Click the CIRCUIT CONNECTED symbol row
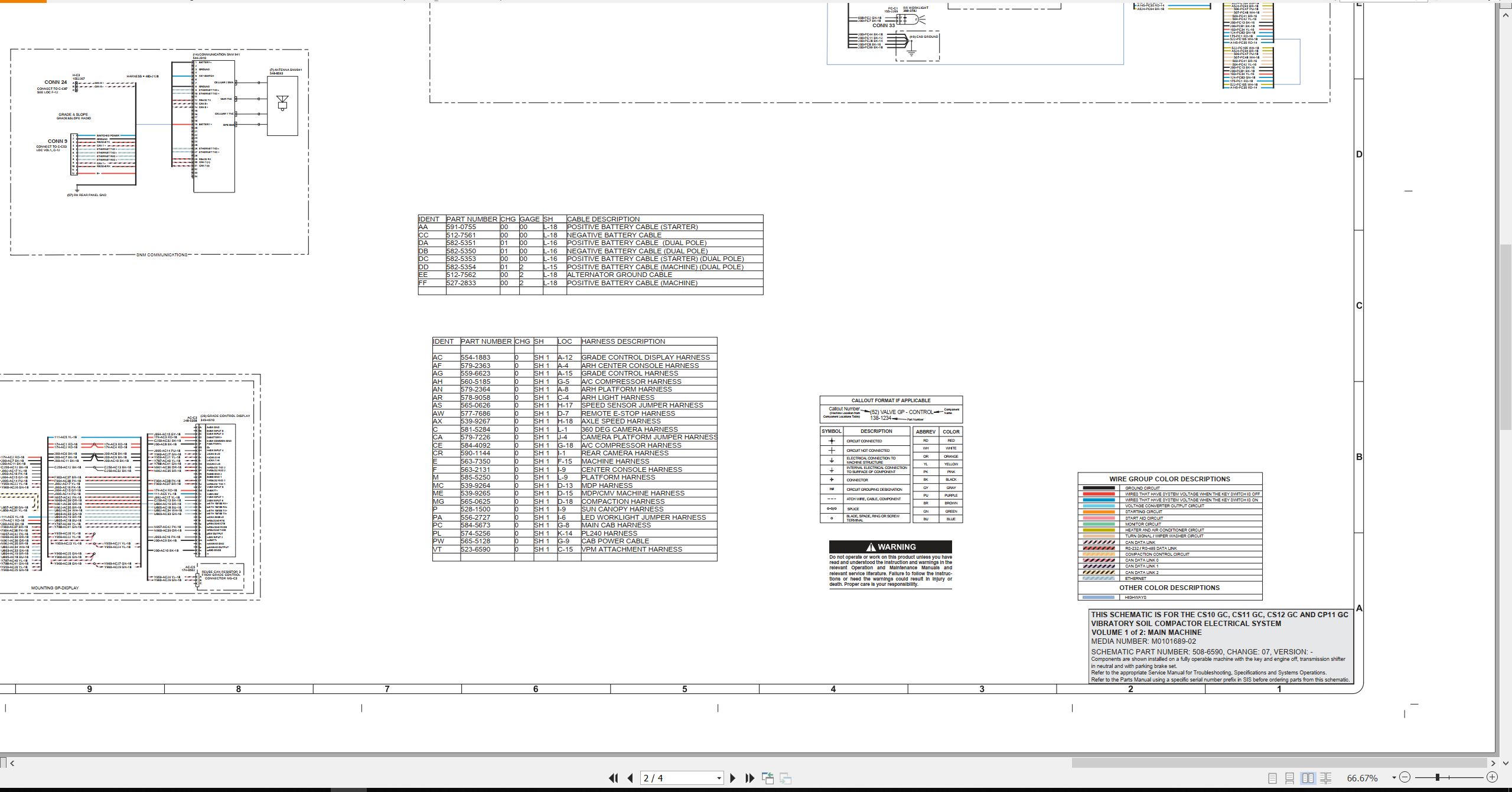Screen dimensions: 1512x792 click(x=863, y=441)
